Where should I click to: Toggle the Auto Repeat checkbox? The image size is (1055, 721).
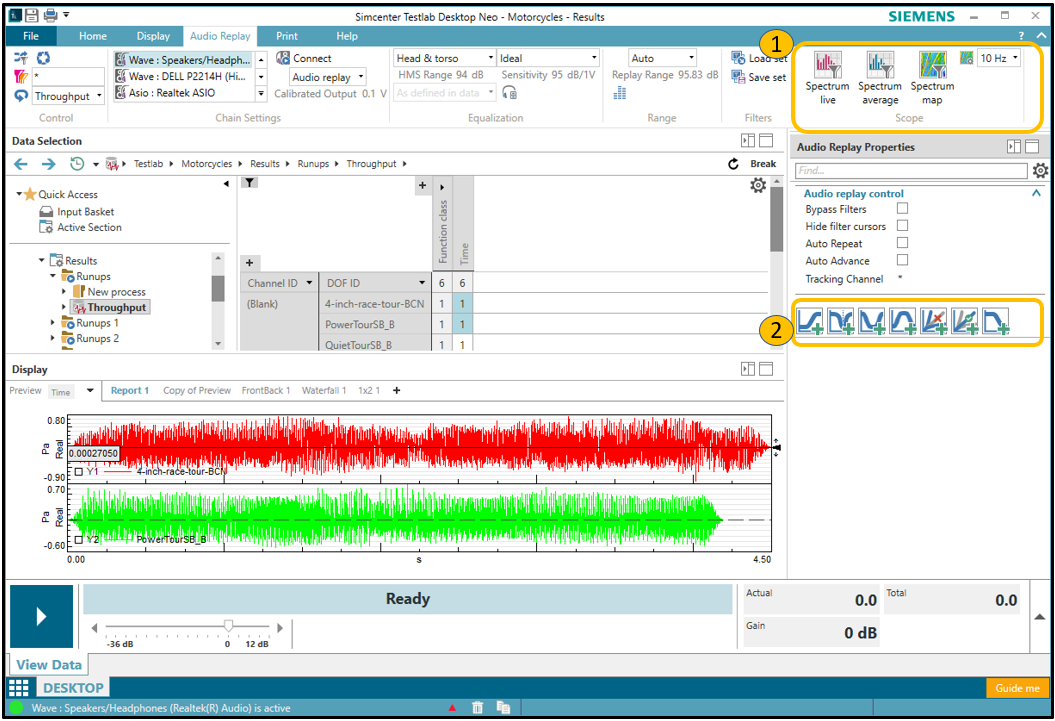(902, 243)
